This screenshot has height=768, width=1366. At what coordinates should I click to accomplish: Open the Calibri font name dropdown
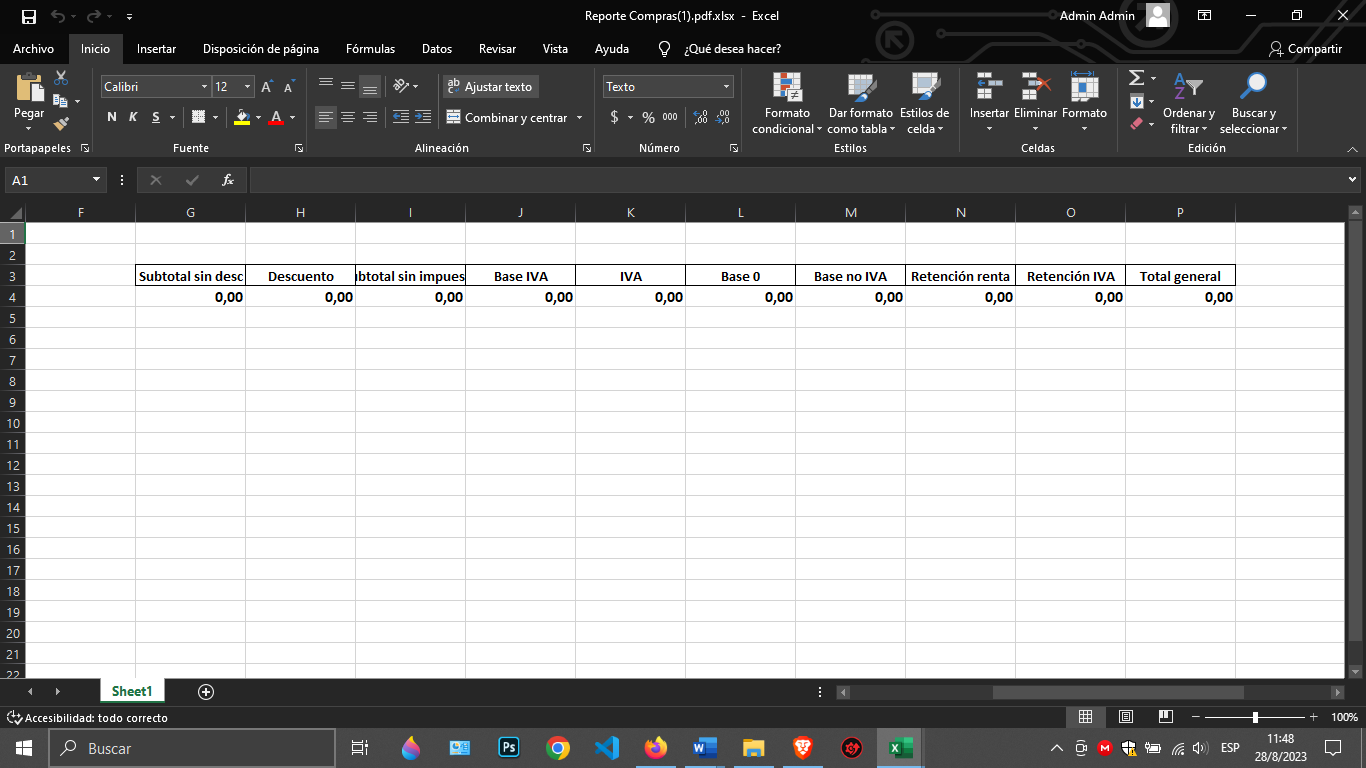coord(205,87)
